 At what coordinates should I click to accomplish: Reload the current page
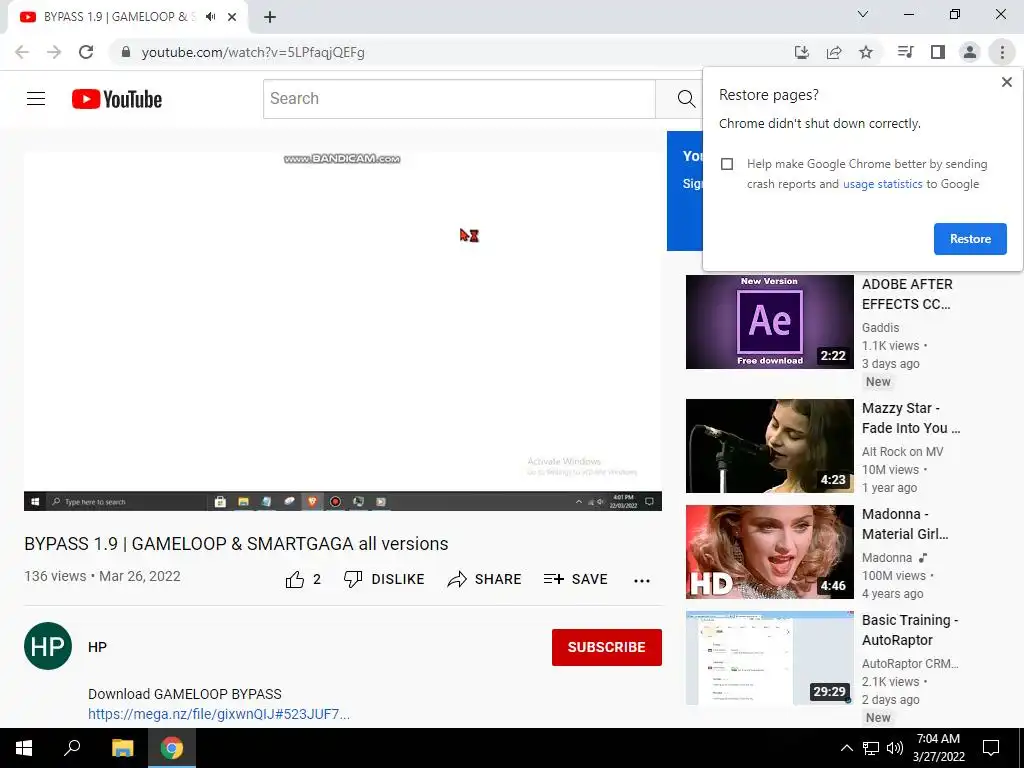click(86, 52)
